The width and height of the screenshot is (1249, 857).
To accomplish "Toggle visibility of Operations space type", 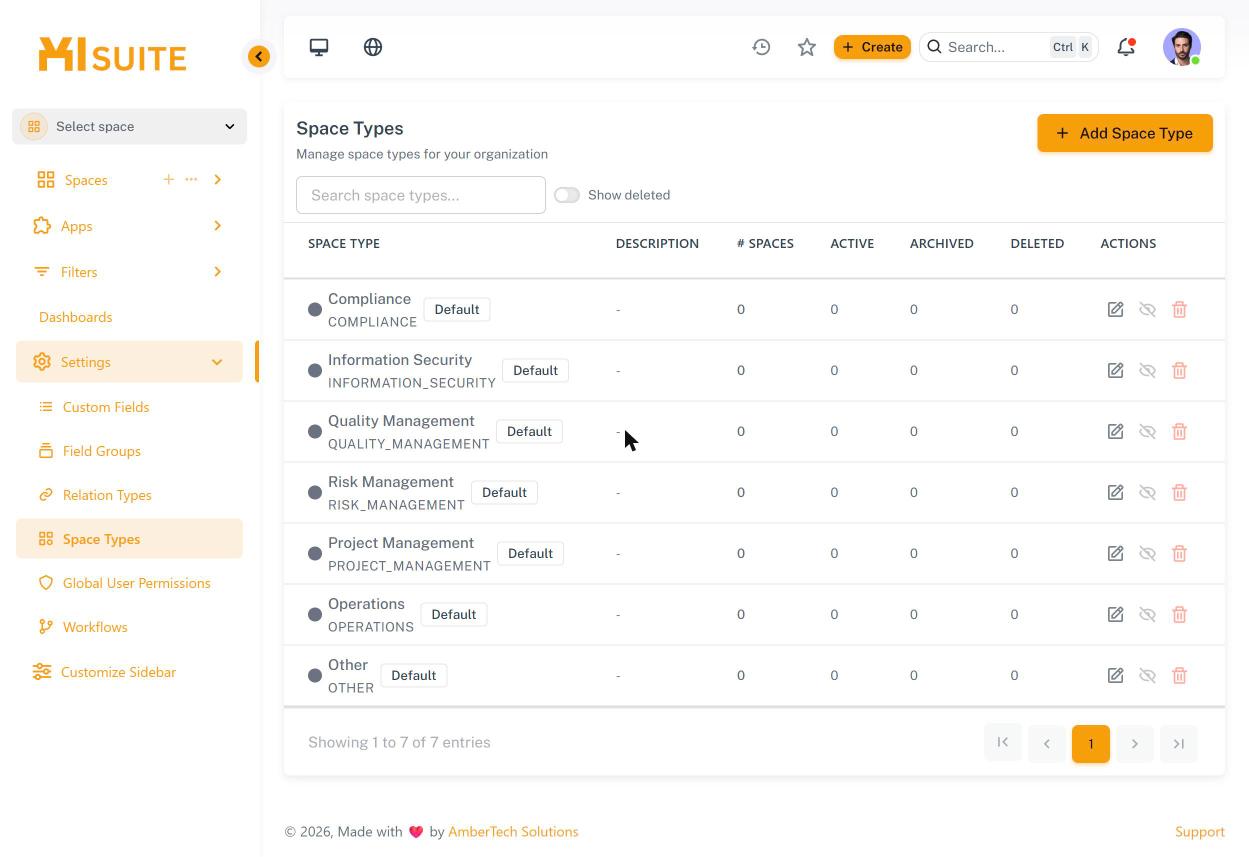I will click(x=1147, y=615).
